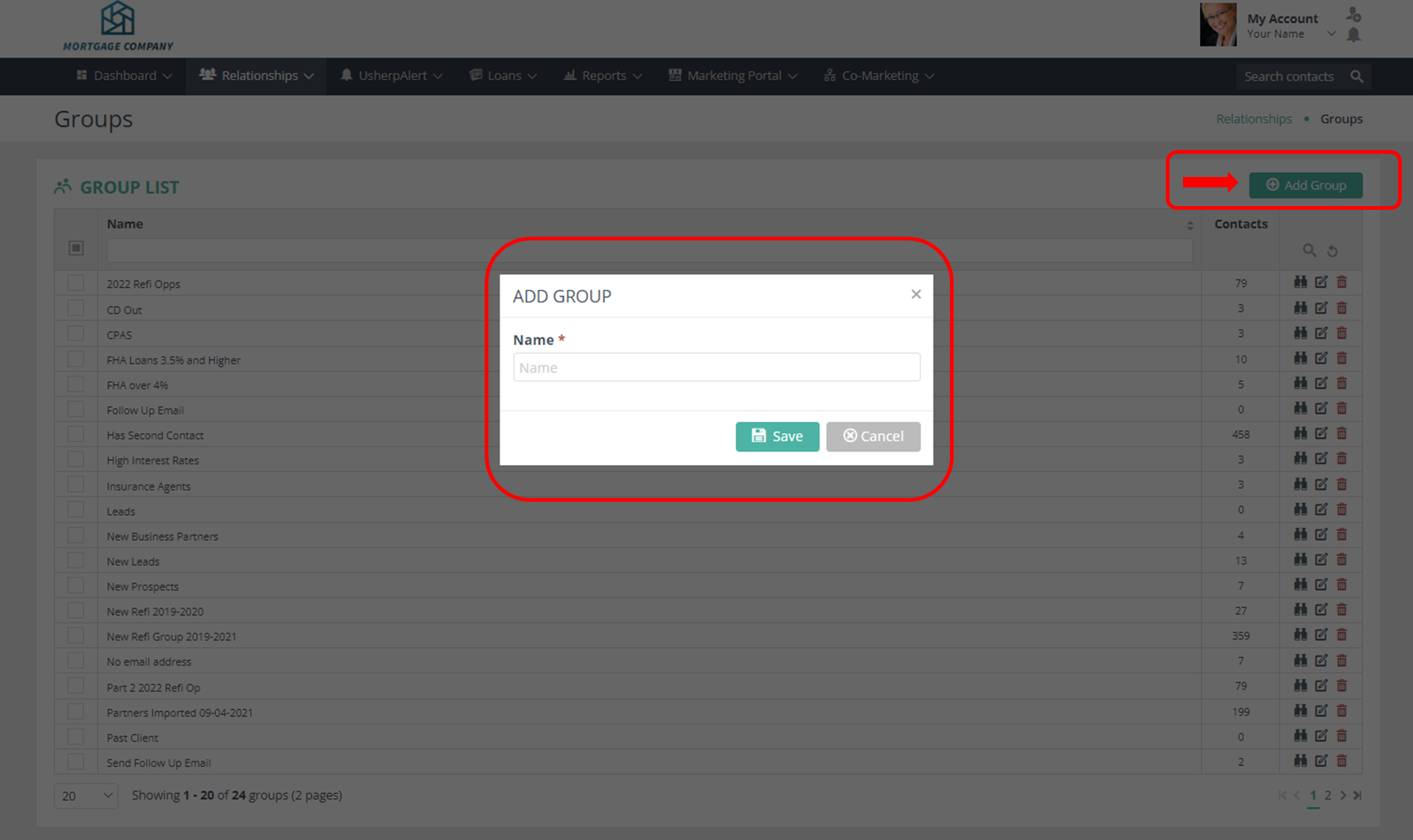Sort groups using Name column sort arrows
The width and height of the screenshot is (1413, 840).
[1190, 225]
